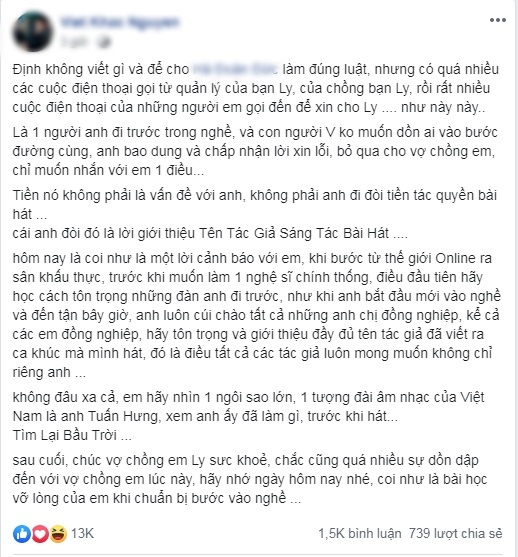Viewport: 518px width, 557px height.
Task: Click the yellow Haha reaction icon
Action: pyautogui.click(x=58, y=534)
